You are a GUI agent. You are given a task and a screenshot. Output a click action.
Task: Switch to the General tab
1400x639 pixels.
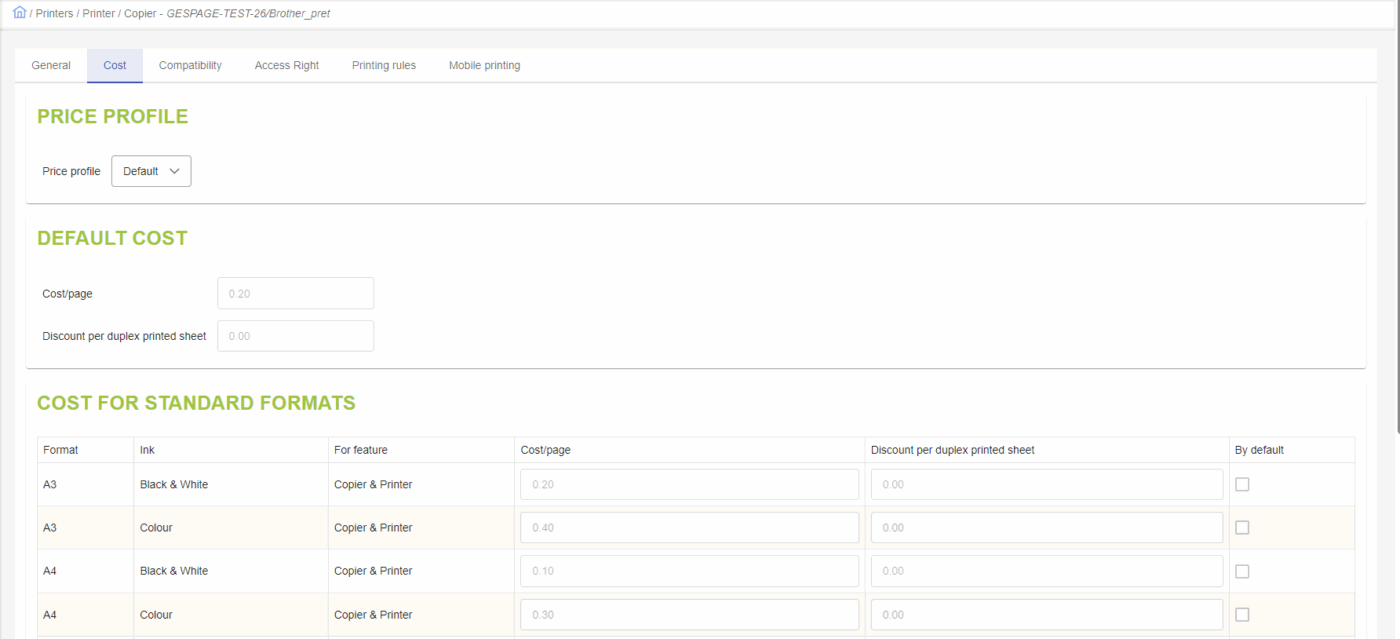(x=51, y=65)
